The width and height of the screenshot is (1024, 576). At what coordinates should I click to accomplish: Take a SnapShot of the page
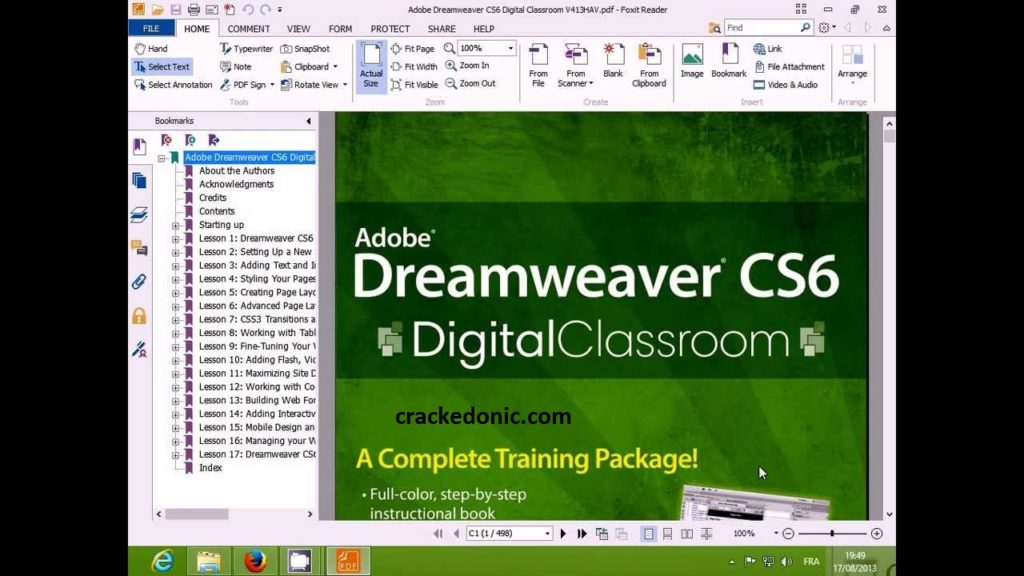click(305, 48)
